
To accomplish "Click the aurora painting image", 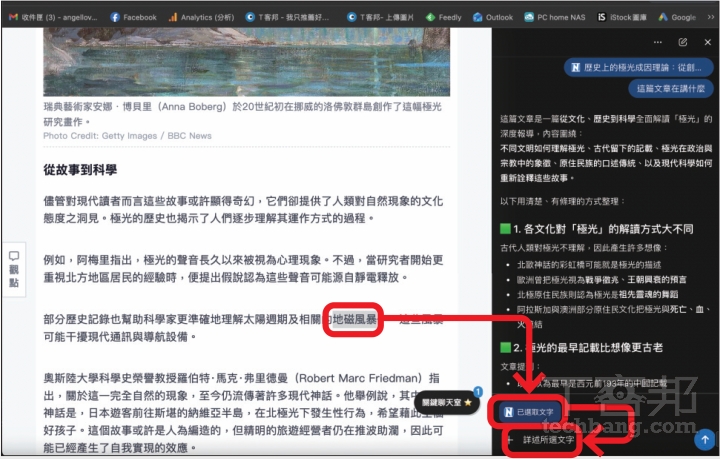I will (x=247, y=62).
